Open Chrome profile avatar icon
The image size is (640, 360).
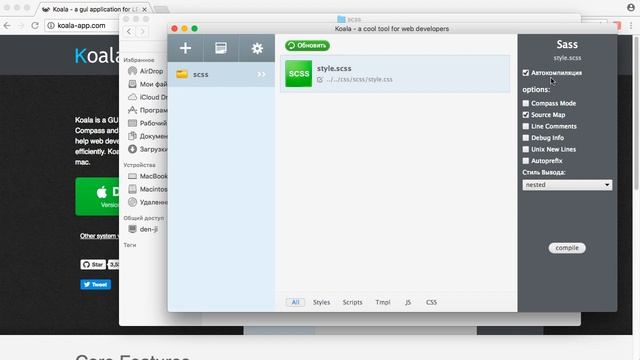point(631,7)
